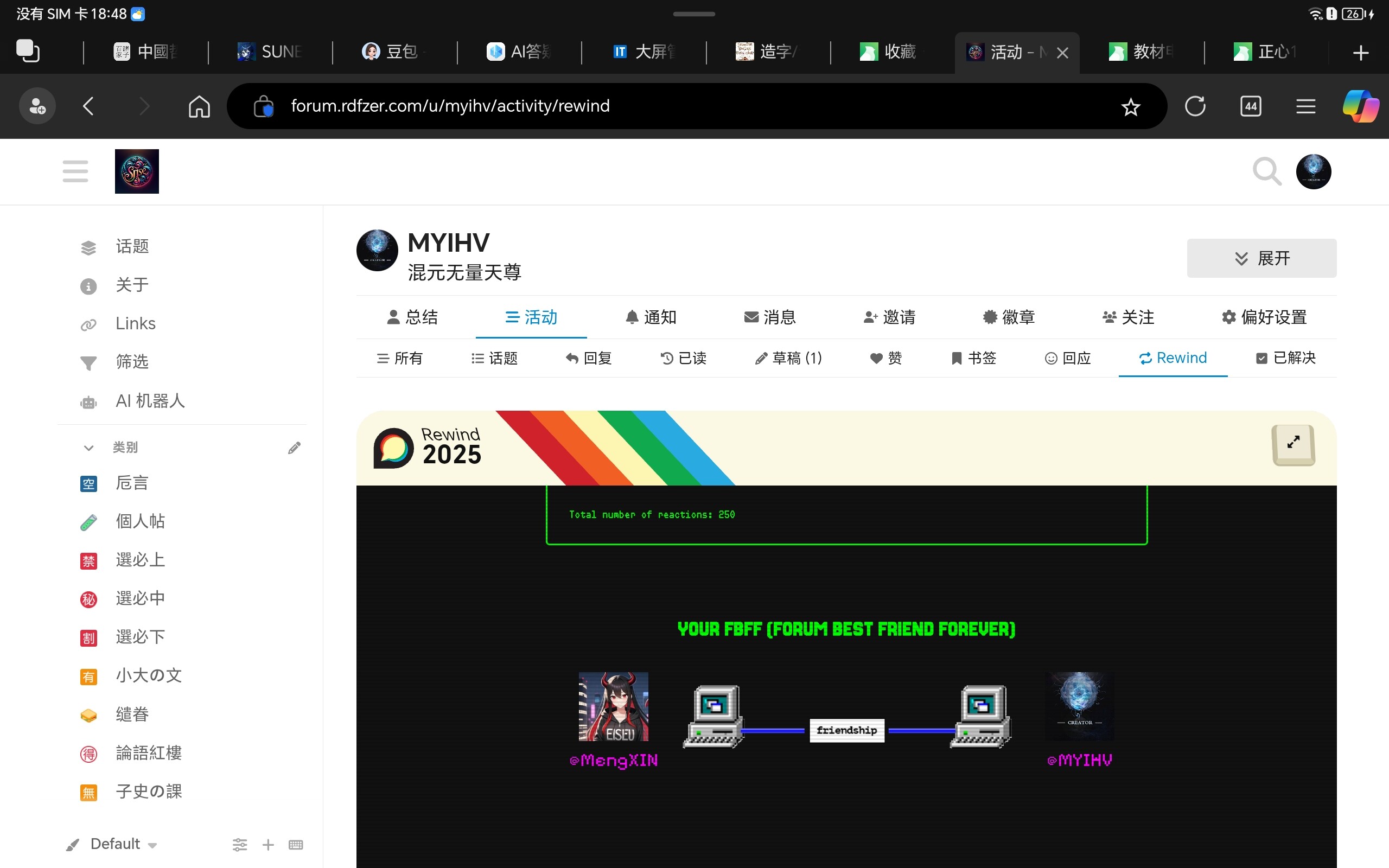Screen dimensions: 1389x868
Task: Go to browser home page icon
Action: point(199,106)
